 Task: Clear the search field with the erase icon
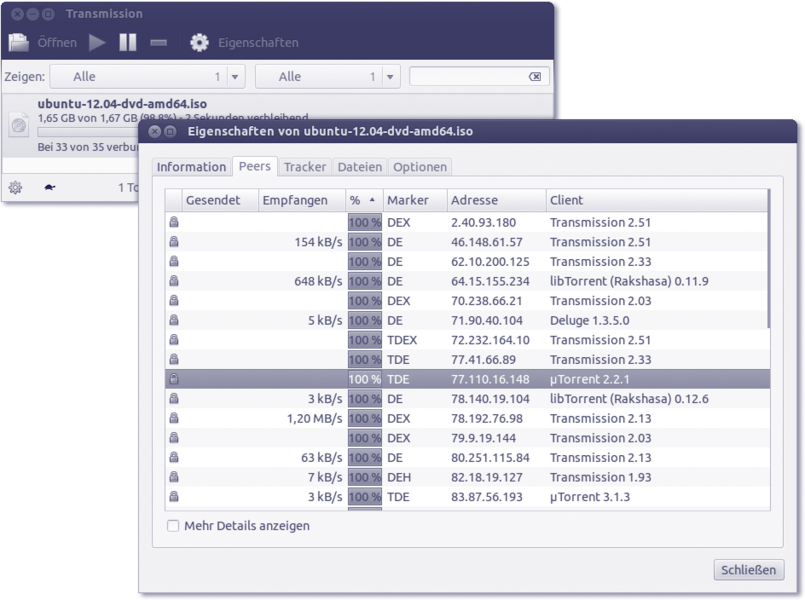click(535, 77)
